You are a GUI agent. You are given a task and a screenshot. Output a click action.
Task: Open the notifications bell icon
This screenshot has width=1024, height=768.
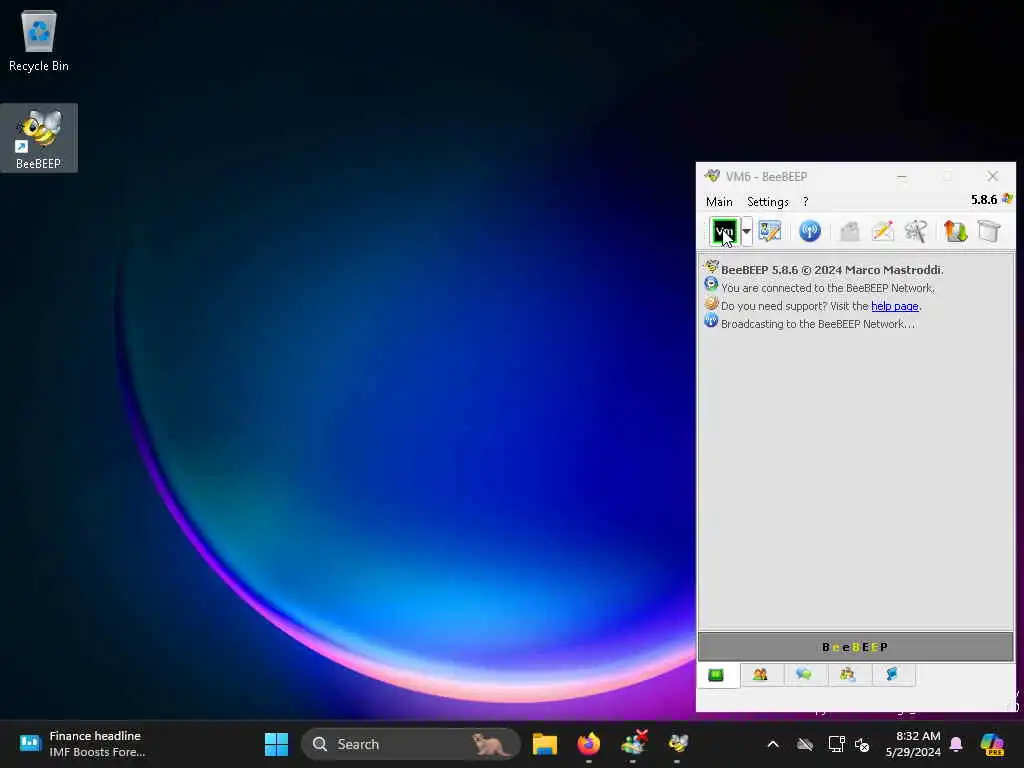[x=956, y=744]
